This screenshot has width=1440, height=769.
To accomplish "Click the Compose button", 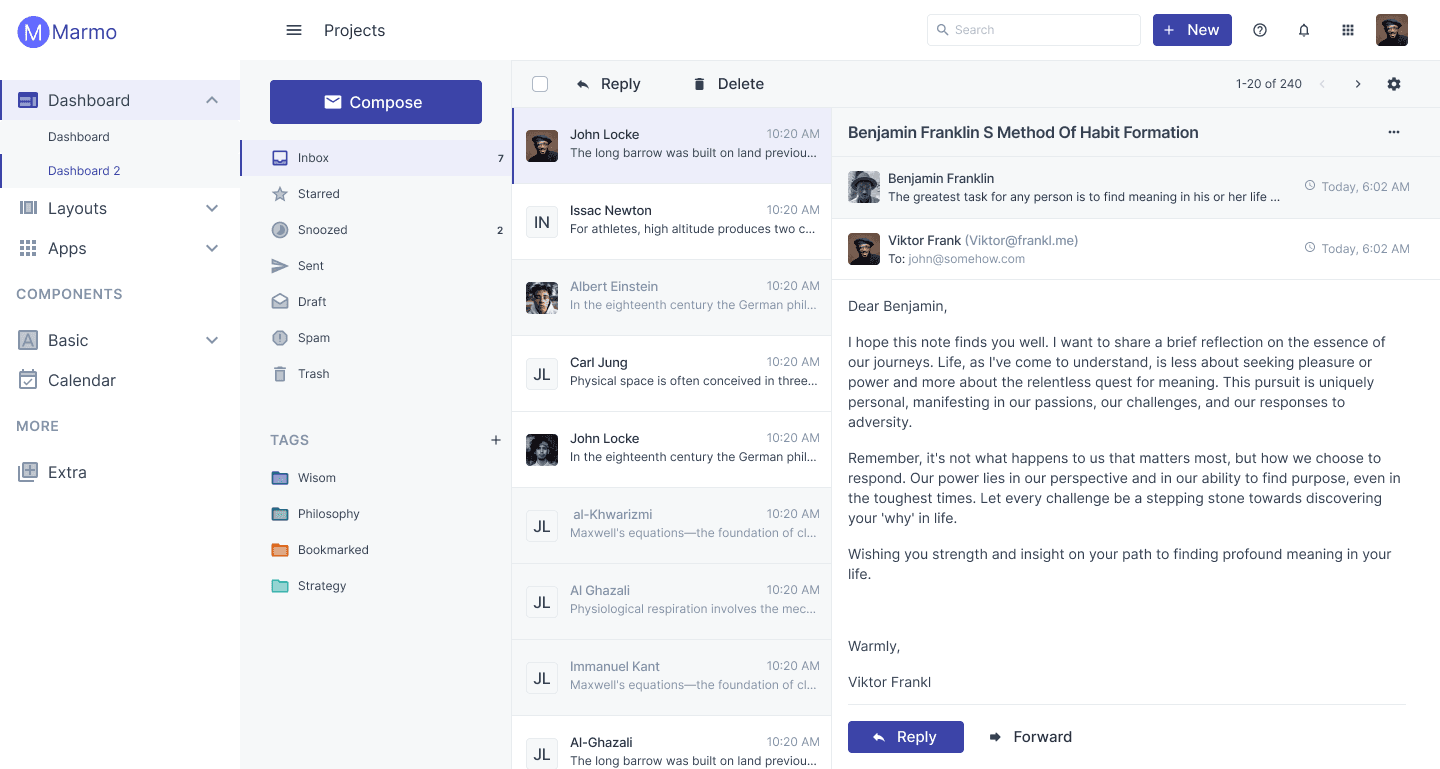I will (x=376, y=102).
